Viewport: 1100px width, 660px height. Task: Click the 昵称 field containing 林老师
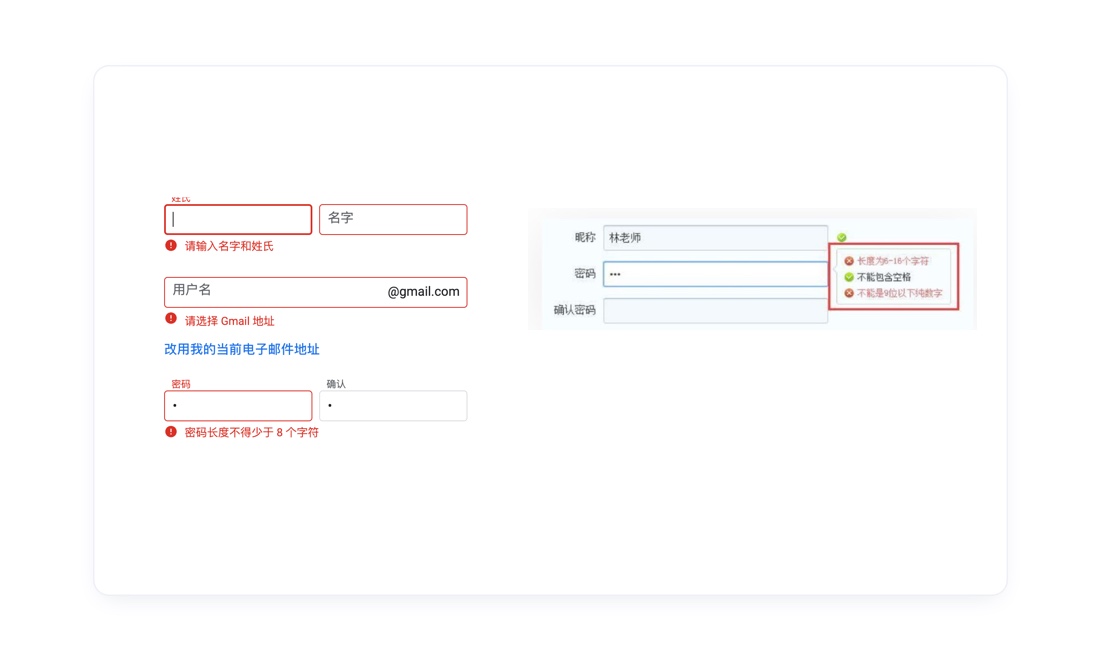click(x=715, y=238)
